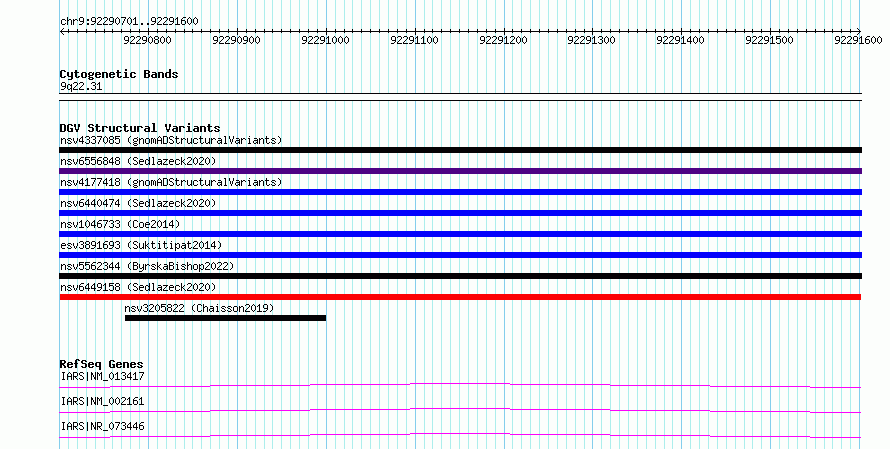
Task: Open the nsv6449158 (Sedlazeck2020) label
Action: pos(138,287)
